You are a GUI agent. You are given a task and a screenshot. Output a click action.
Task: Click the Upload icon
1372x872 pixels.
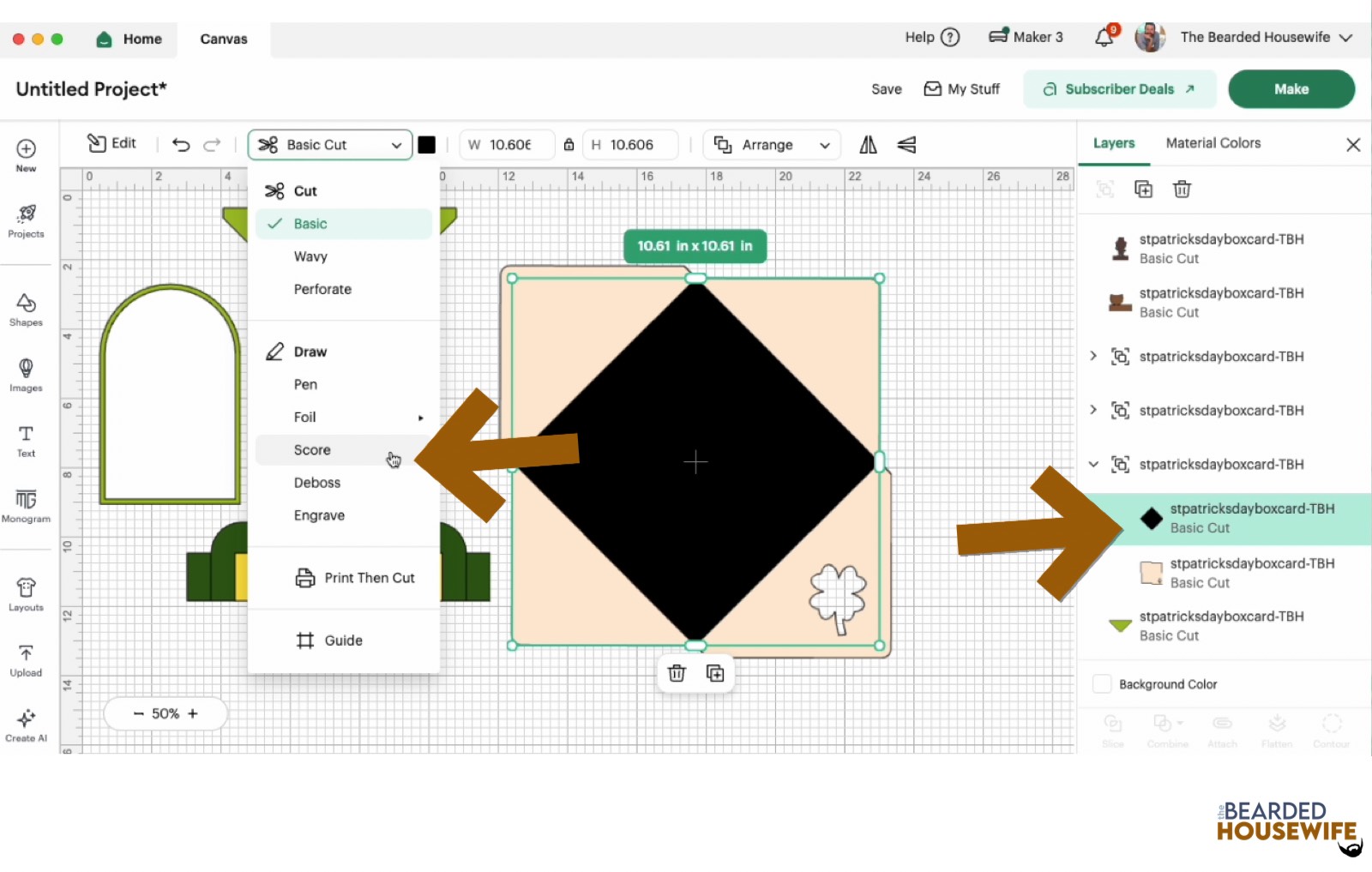click(x=26, y=659)
